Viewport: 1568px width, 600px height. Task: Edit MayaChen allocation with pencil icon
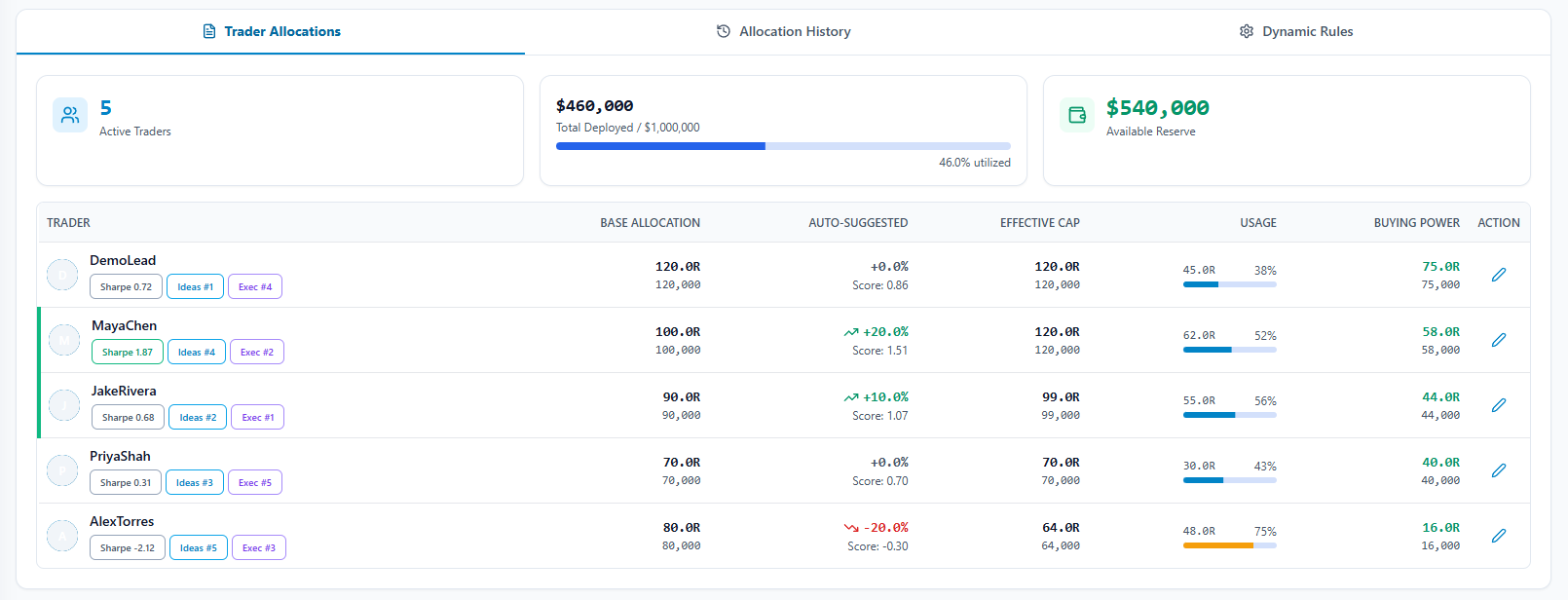click(1499, 340)
